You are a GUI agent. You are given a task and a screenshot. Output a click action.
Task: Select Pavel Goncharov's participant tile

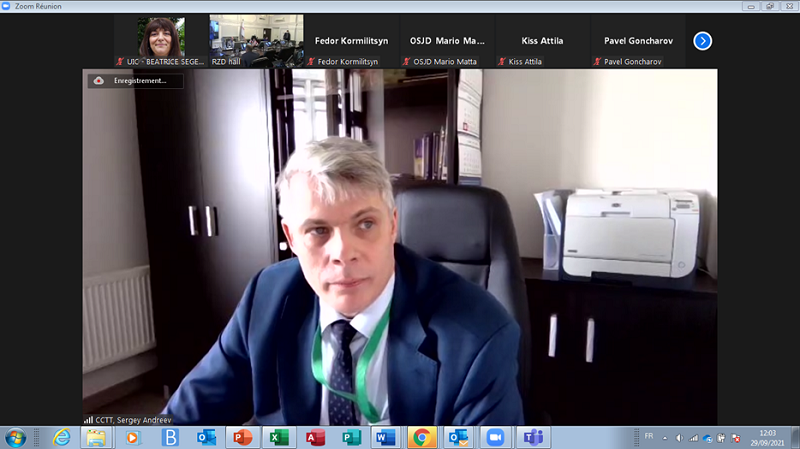638,42
